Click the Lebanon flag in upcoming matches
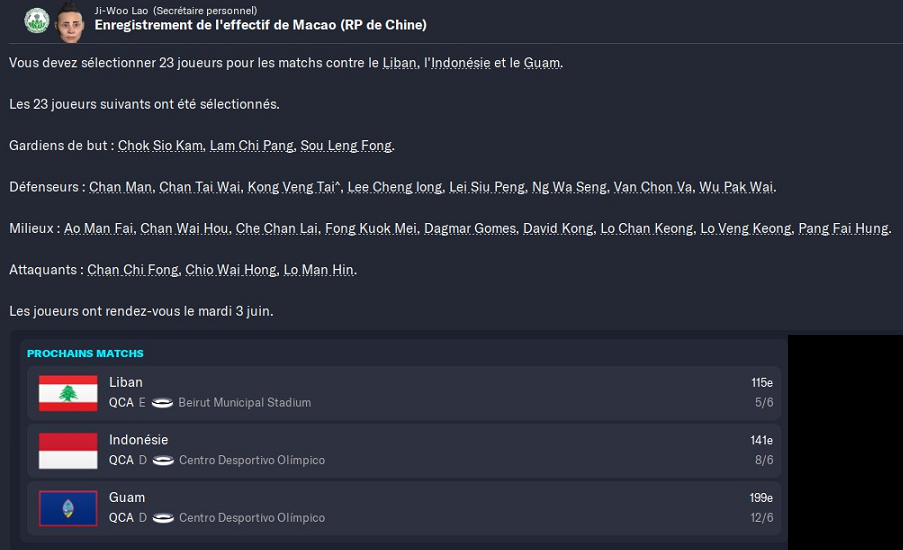 click(x=68, y=393)
